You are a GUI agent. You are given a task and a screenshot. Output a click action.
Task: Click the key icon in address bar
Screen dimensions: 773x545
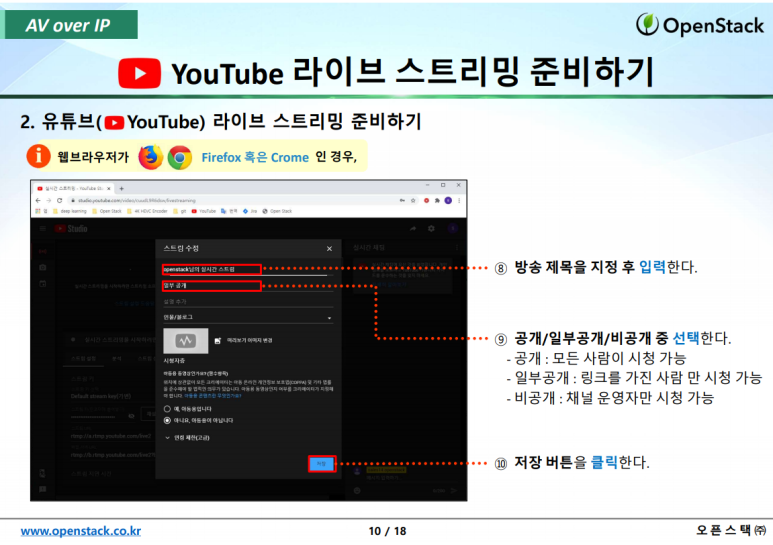(402, 201)
